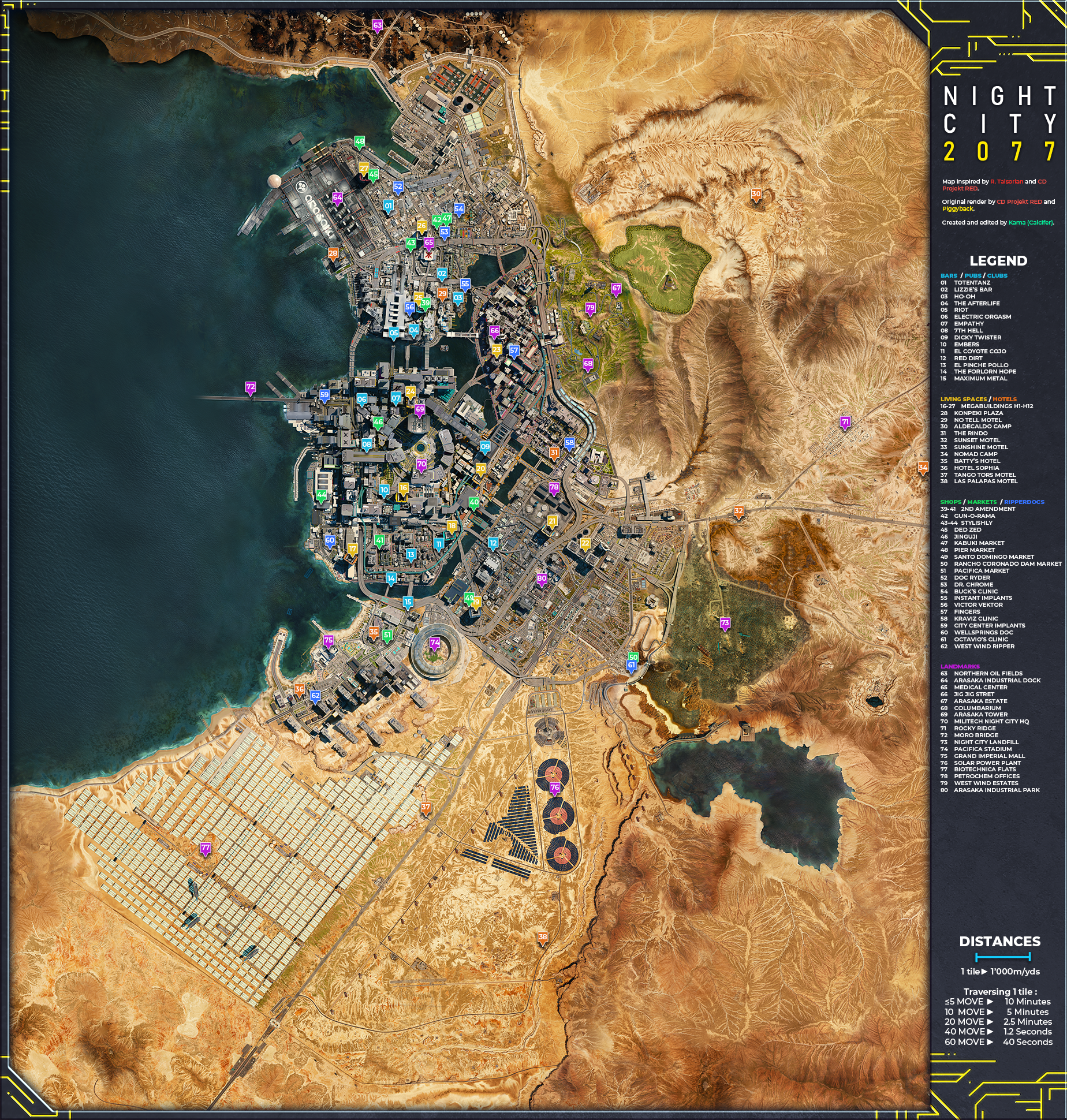Click marker 63 at the Northern Oil Fields

pyautogui.click(x=378, y=25)
